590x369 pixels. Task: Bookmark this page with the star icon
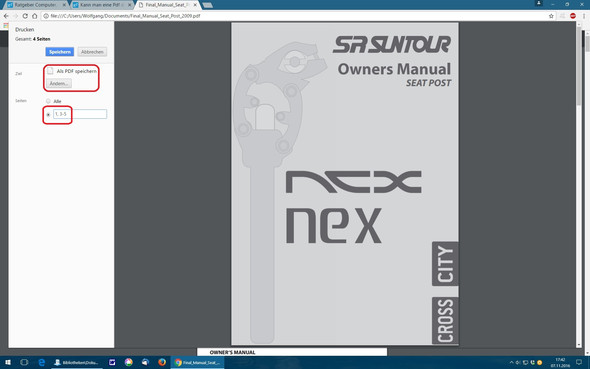(x=551, y=16)
